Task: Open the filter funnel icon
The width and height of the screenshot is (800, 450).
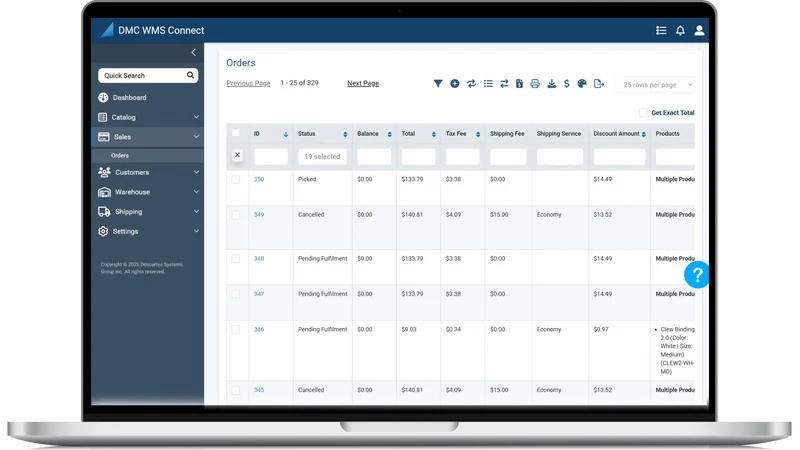Action: 438,83
